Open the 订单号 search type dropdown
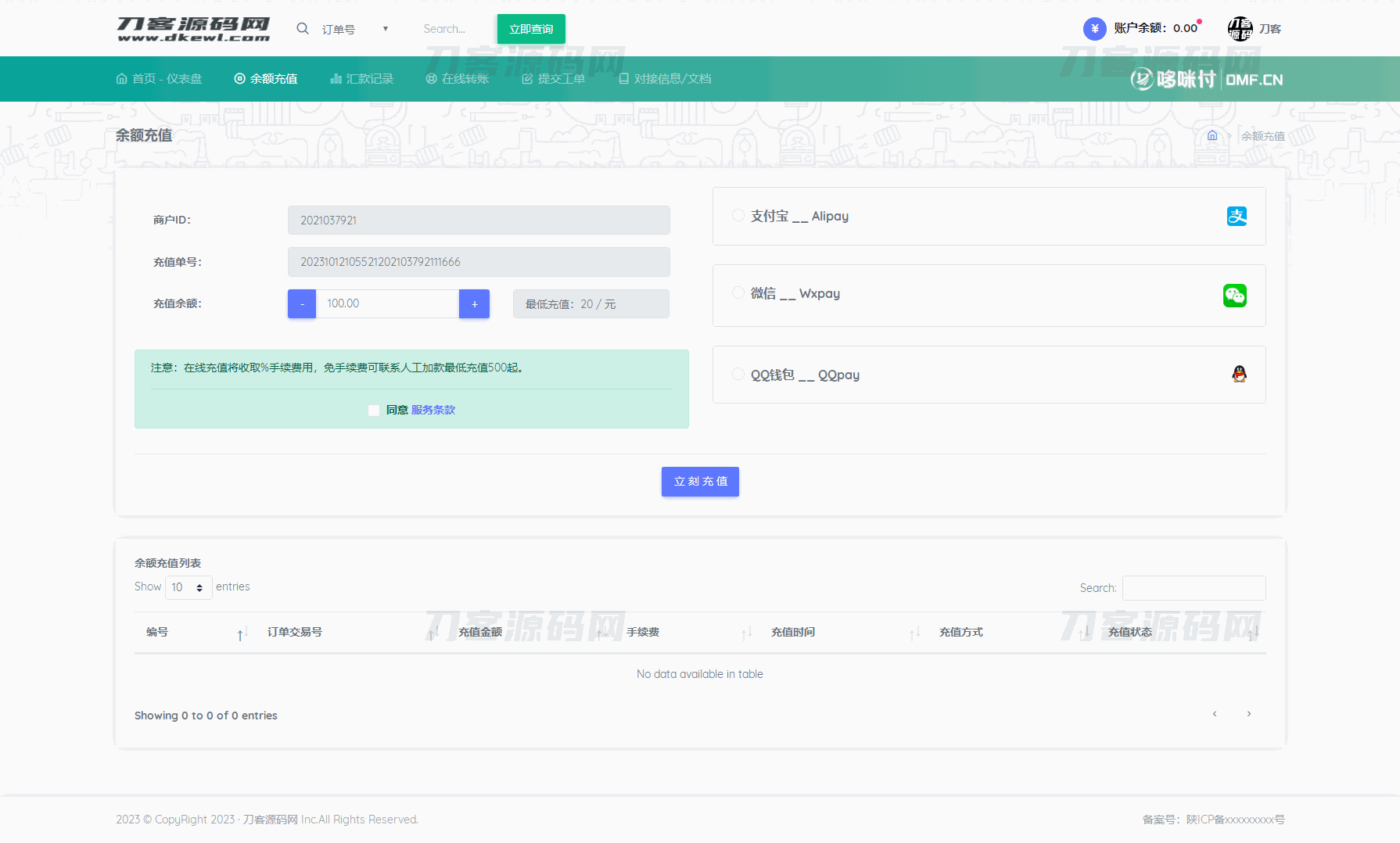This screenshot has width=1400, height=843. (x=355, y=29)
